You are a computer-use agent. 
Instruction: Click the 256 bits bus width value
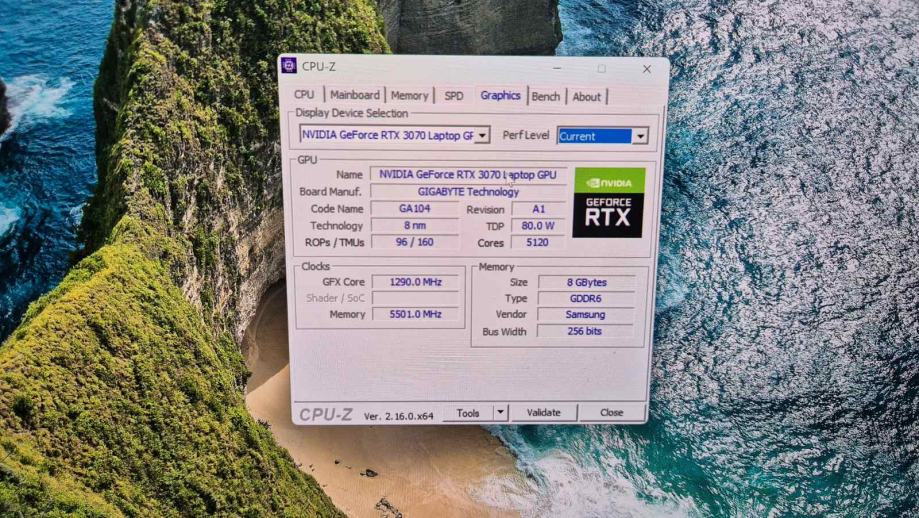point(586,331)
